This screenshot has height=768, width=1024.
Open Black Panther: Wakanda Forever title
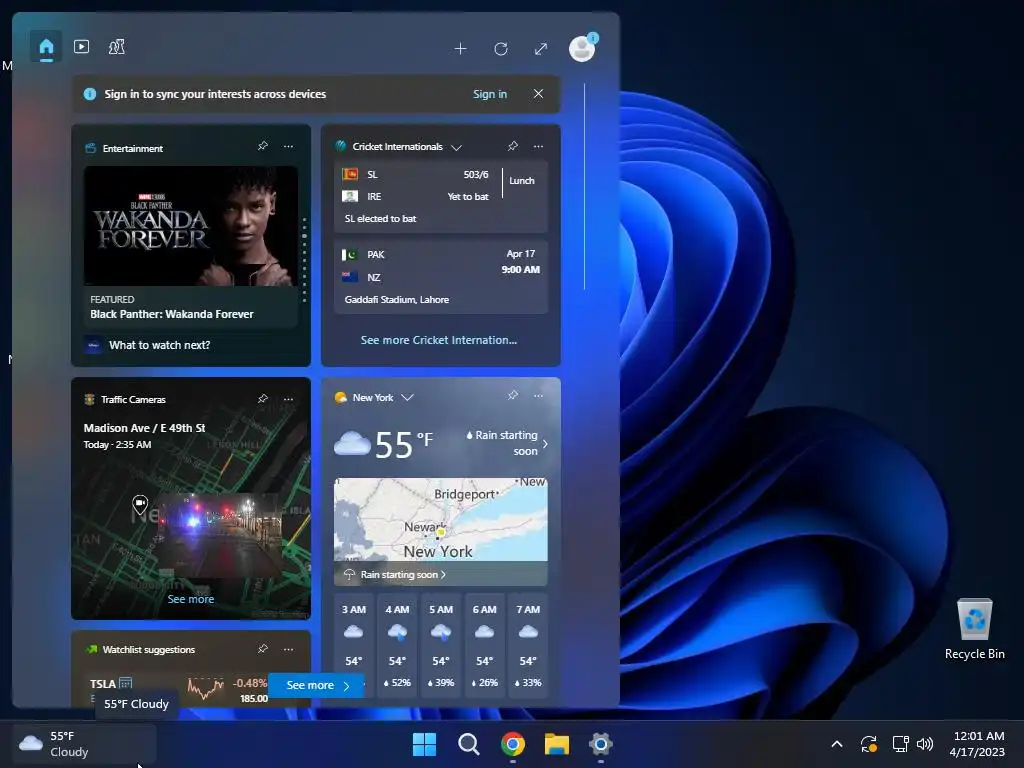click(172, 314)
